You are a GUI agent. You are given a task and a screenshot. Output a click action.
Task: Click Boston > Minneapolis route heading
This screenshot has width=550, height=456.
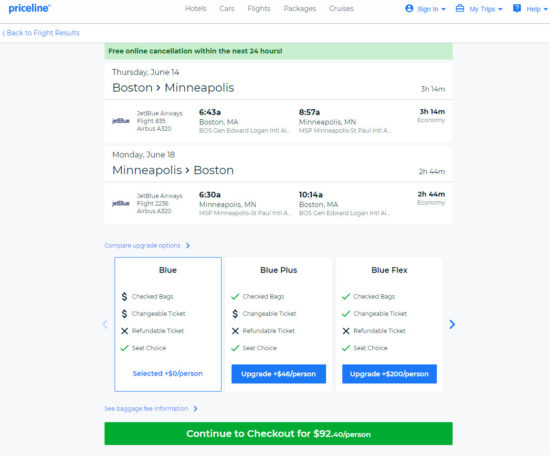pos(173,88)
